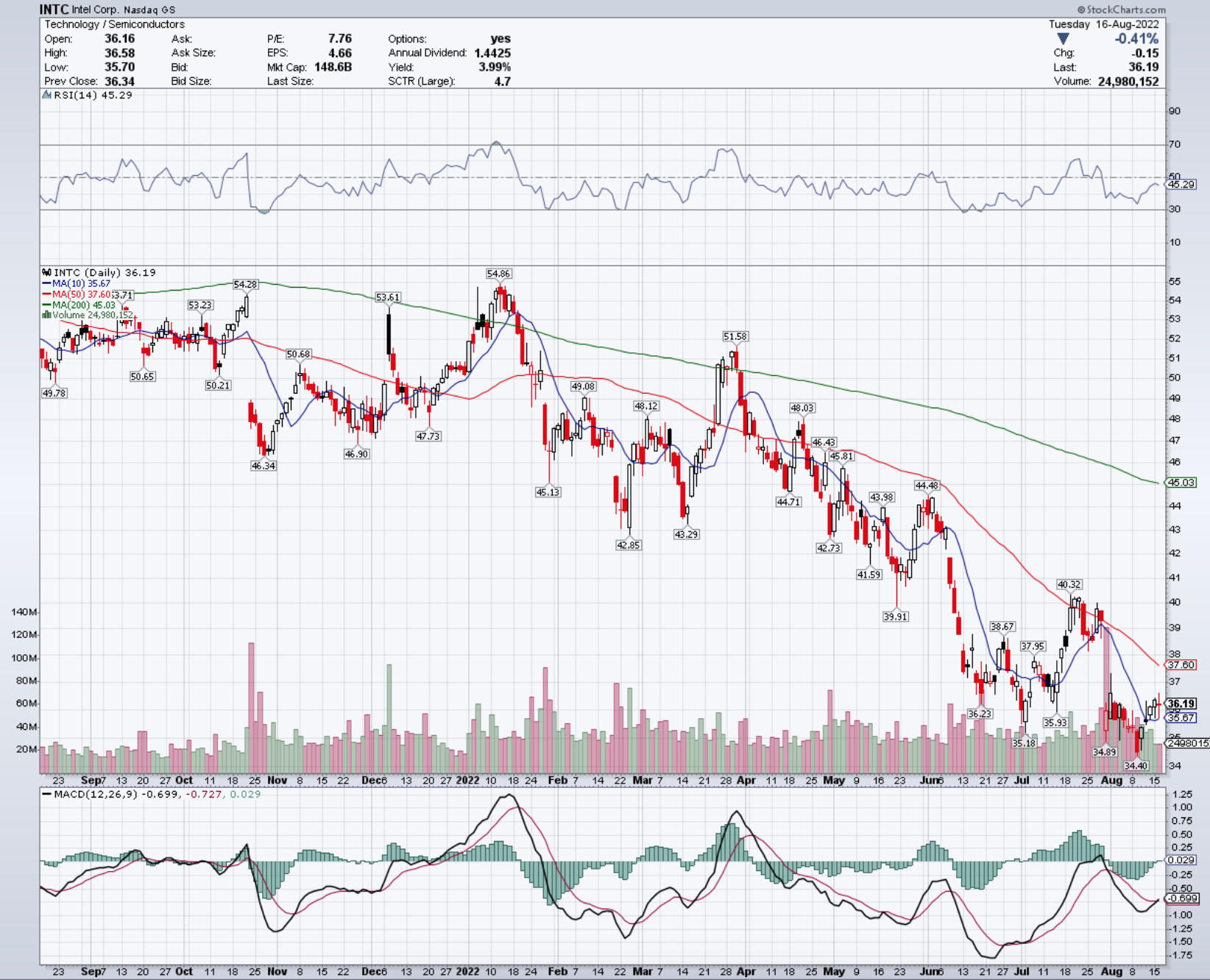Click the MA(200) 45.03 legend text
1210x980 pixels.
(x=83, y=305)
